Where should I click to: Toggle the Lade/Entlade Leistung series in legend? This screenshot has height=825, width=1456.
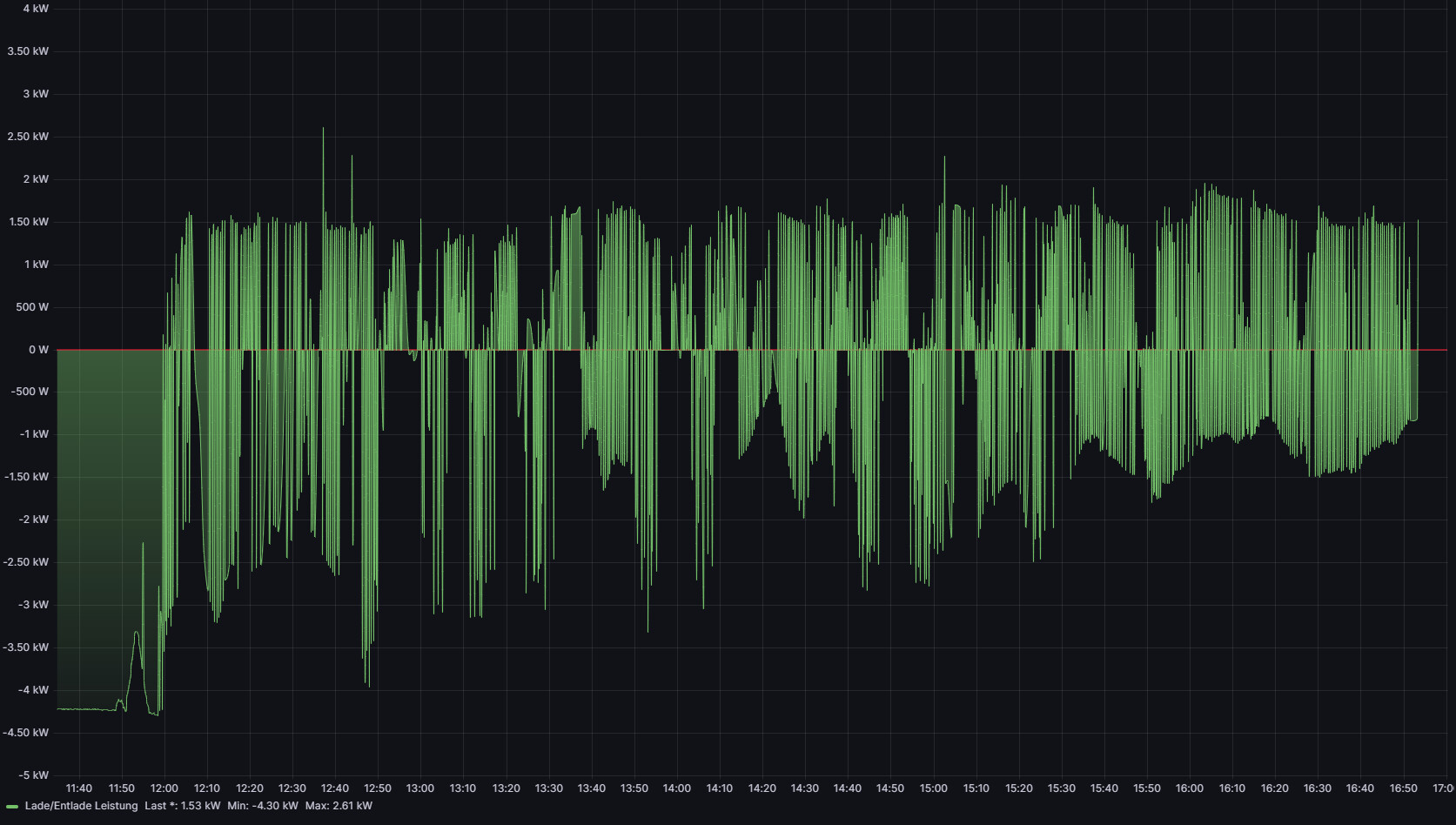[x=81, y=806]
